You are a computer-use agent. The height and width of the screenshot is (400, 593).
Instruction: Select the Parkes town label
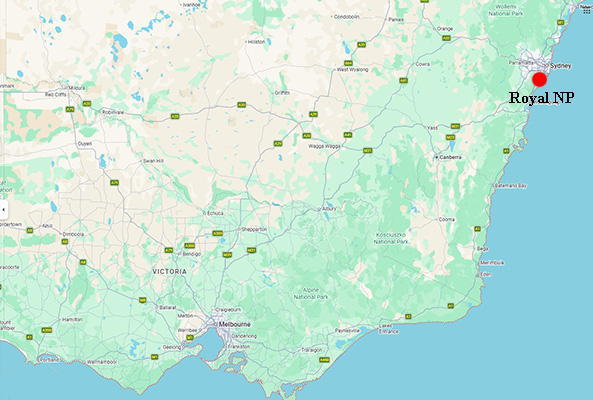(x=396, y=19)
